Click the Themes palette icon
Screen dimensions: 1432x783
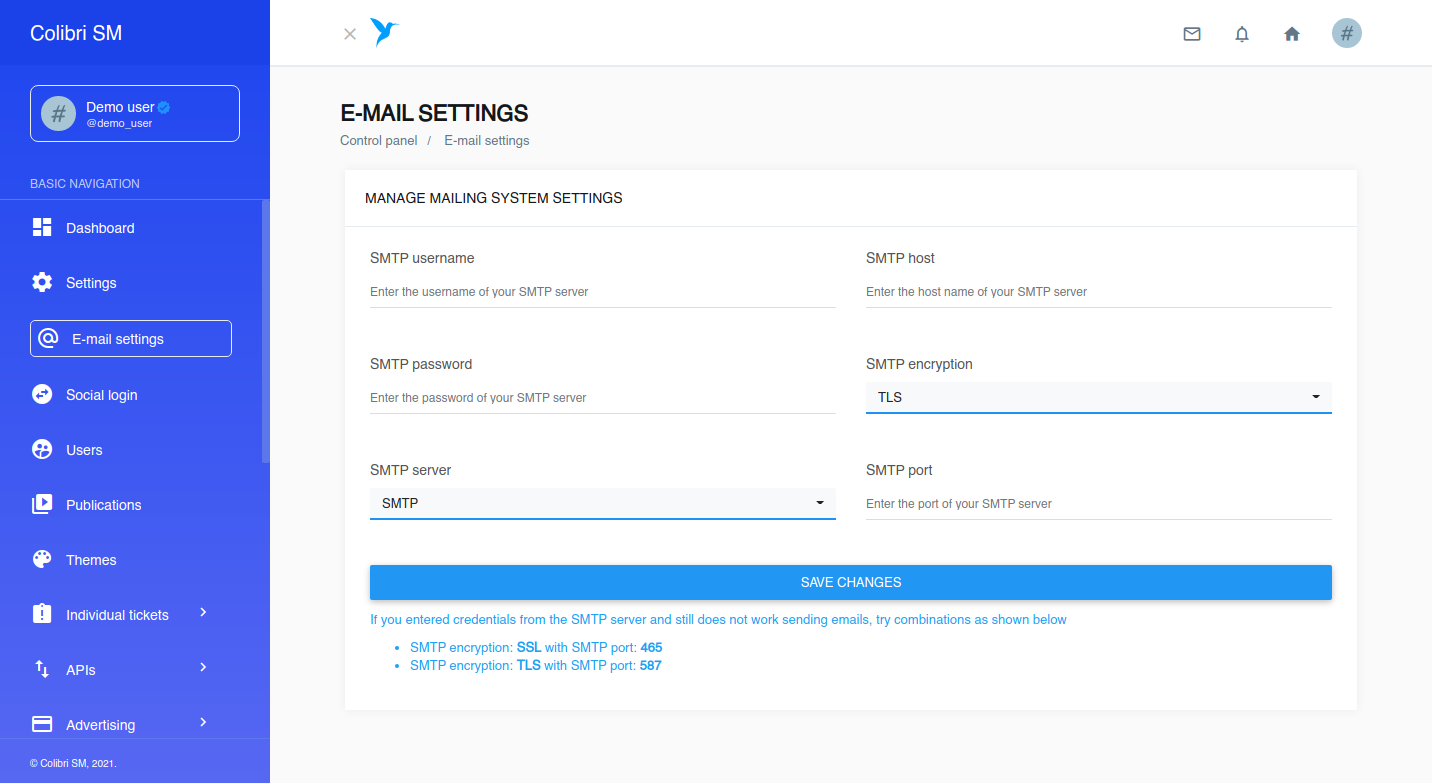click(42, 559)
